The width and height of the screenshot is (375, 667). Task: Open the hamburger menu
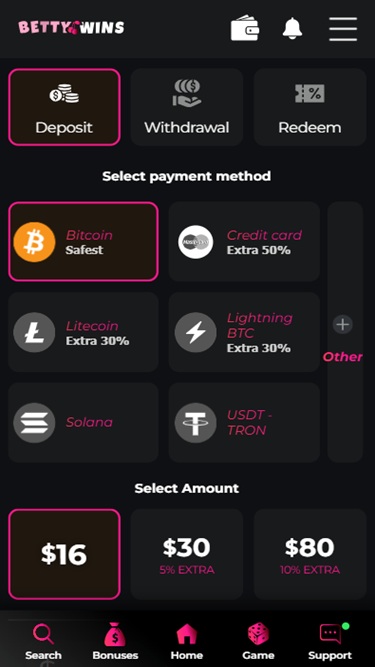[x=343, y=29]
